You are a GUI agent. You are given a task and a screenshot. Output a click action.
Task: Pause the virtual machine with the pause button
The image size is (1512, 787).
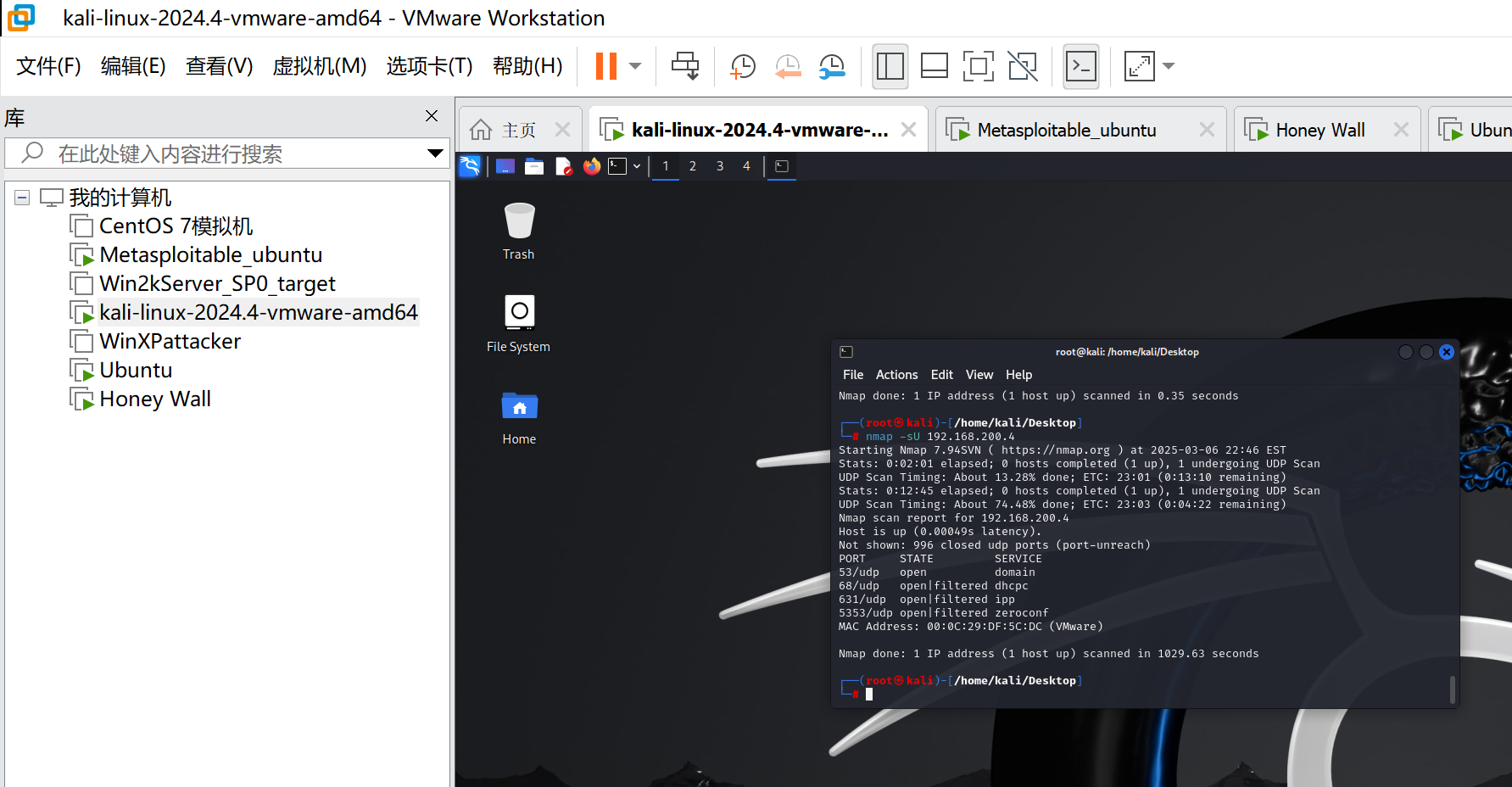606,66
